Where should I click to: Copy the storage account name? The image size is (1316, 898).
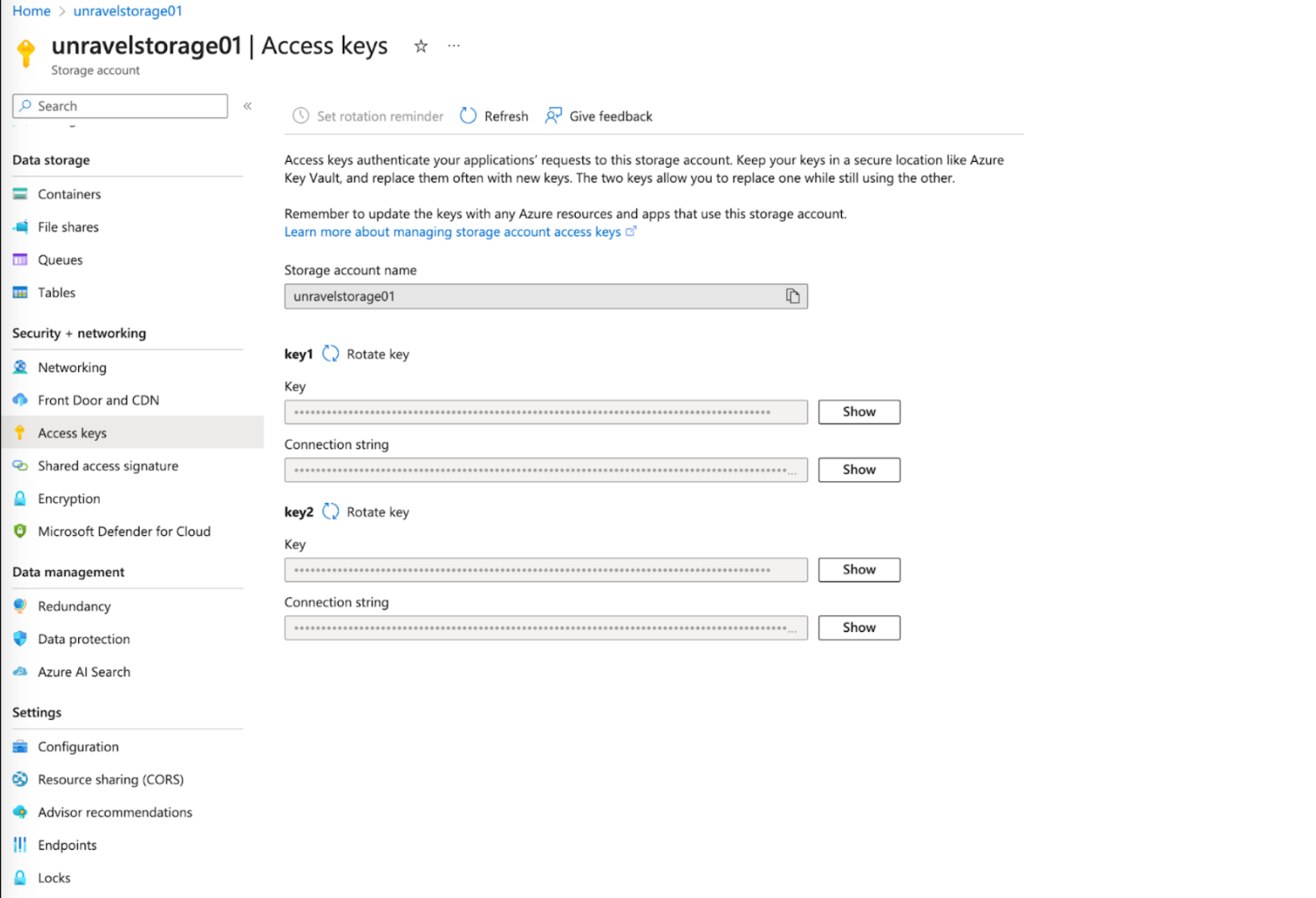(x=793, y=296)
